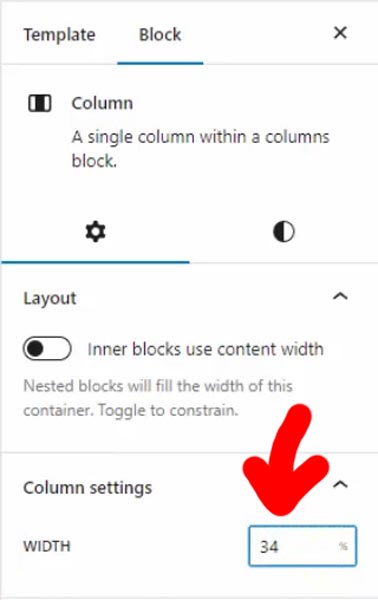Open the percent unit selector
Screen dimensions: 378x600
click(x=343, y=546)
